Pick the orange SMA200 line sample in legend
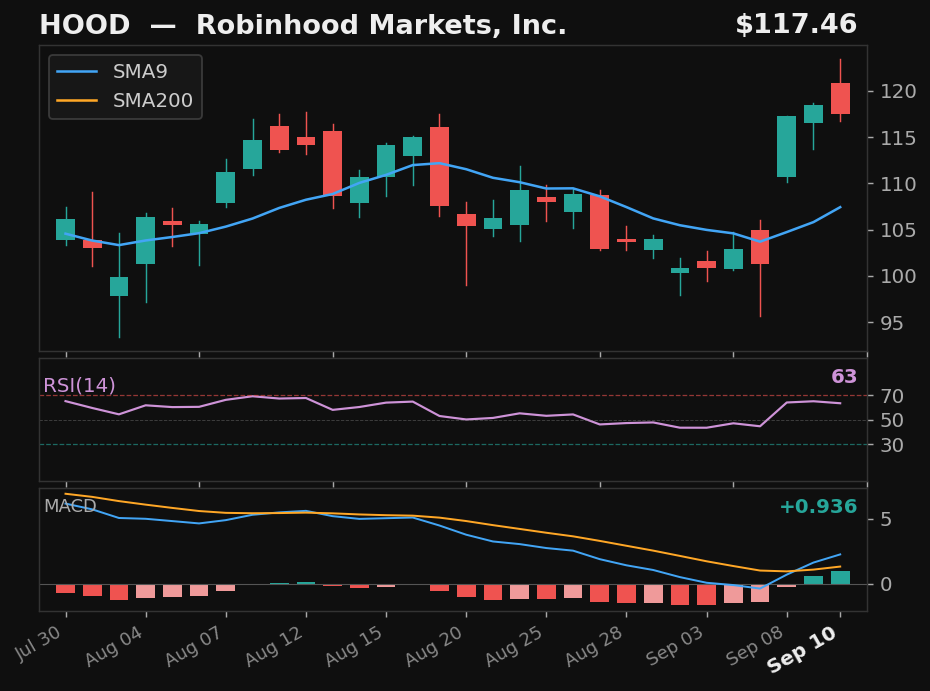Image resolution: width=930 pixels, height=691 pixels. [x=77, y=101]
